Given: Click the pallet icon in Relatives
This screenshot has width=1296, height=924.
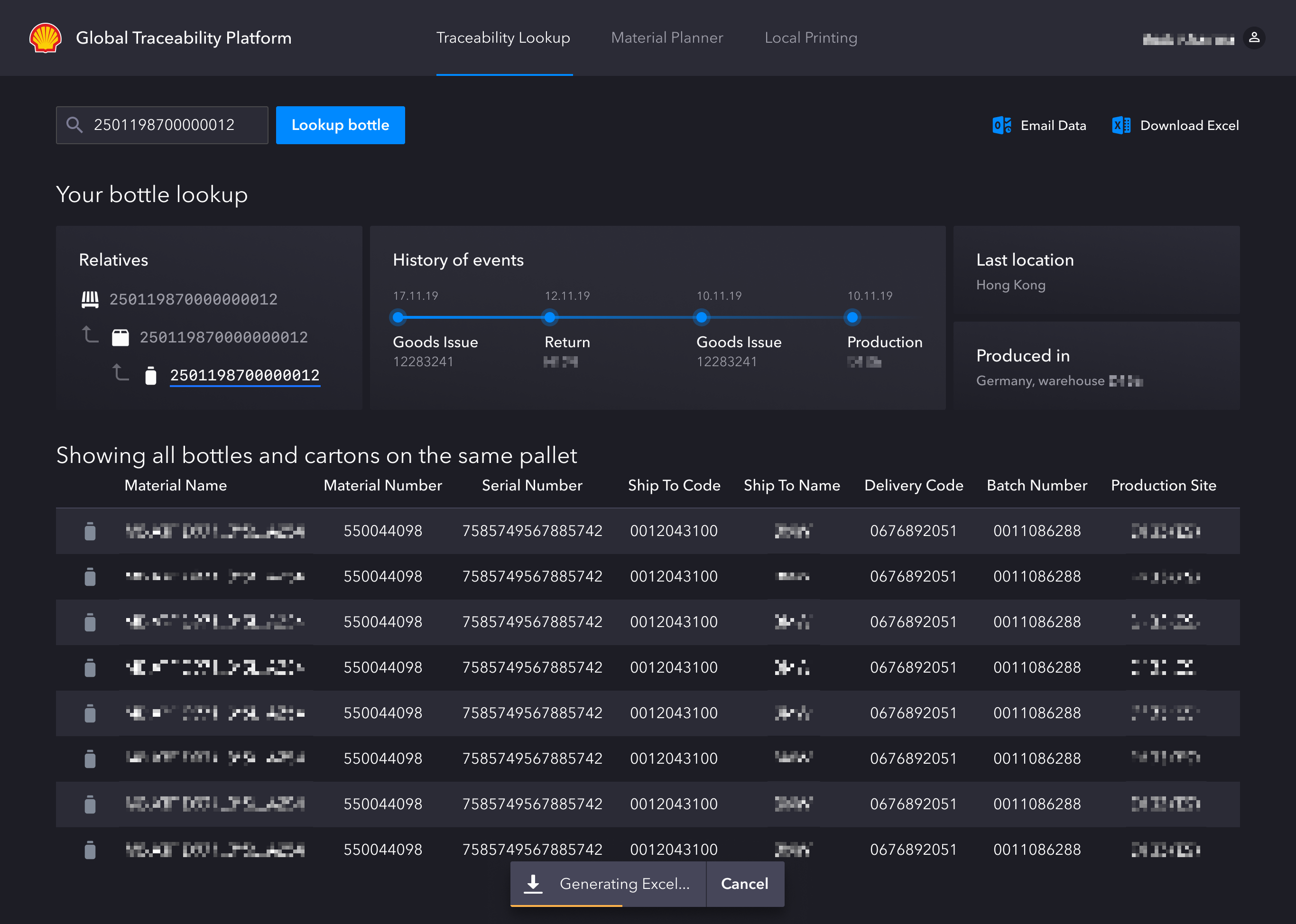Looking at the screenshot, I should 90,299.
